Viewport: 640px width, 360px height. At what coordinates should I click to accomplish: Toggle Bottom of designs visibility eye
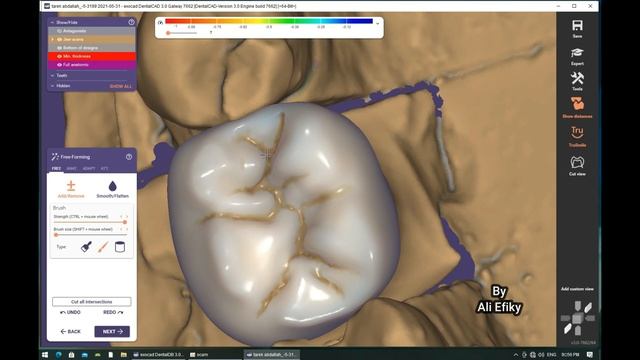tap(59, 48)
